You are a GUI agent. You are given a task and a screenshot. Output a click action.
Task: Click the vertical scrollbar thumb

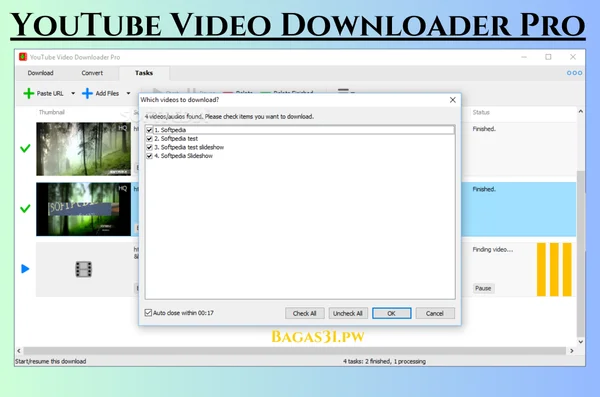coord(580,253)
